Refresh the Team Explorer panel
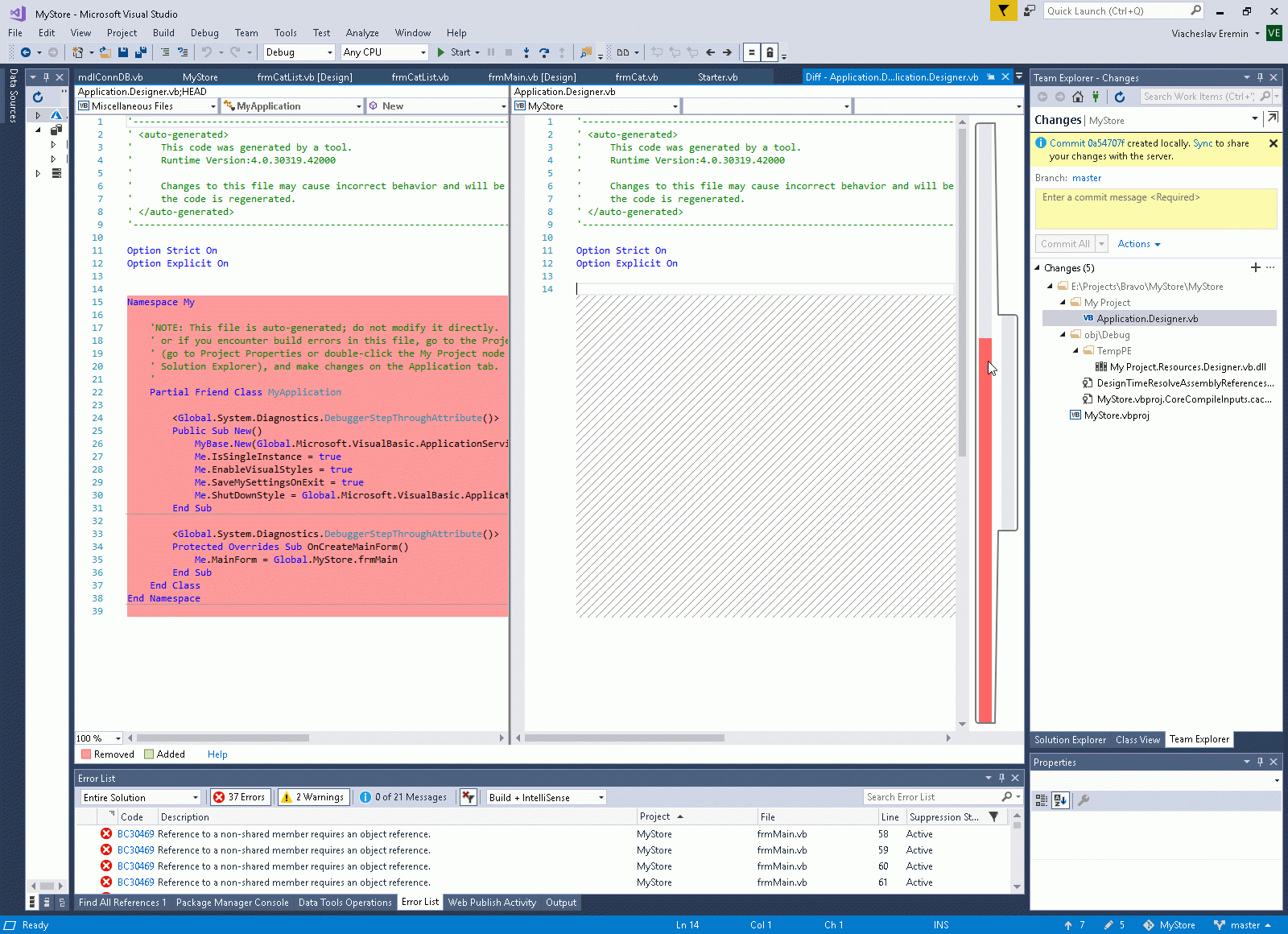The height and width of the screenshot is (934, 1288). pos(1119,97)
